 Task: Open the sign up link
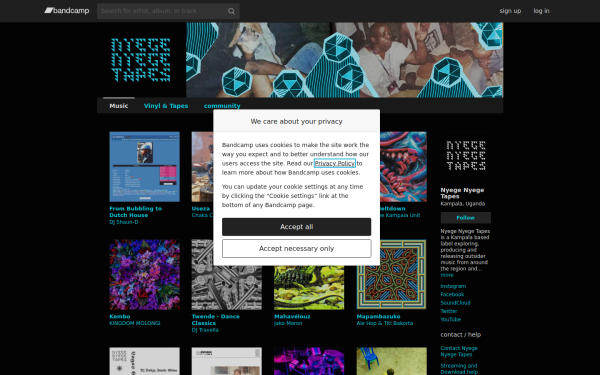[510, 11]
